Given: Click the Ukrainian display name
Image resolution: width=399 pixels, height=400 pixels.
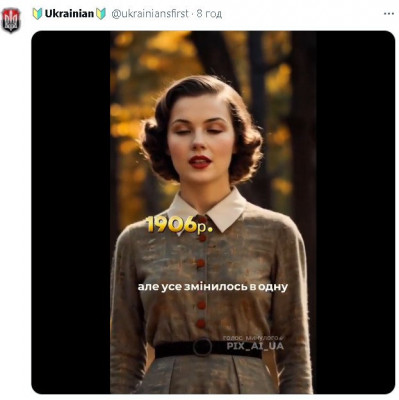Looking at the screenshot, I should click(x=69, y=14).
